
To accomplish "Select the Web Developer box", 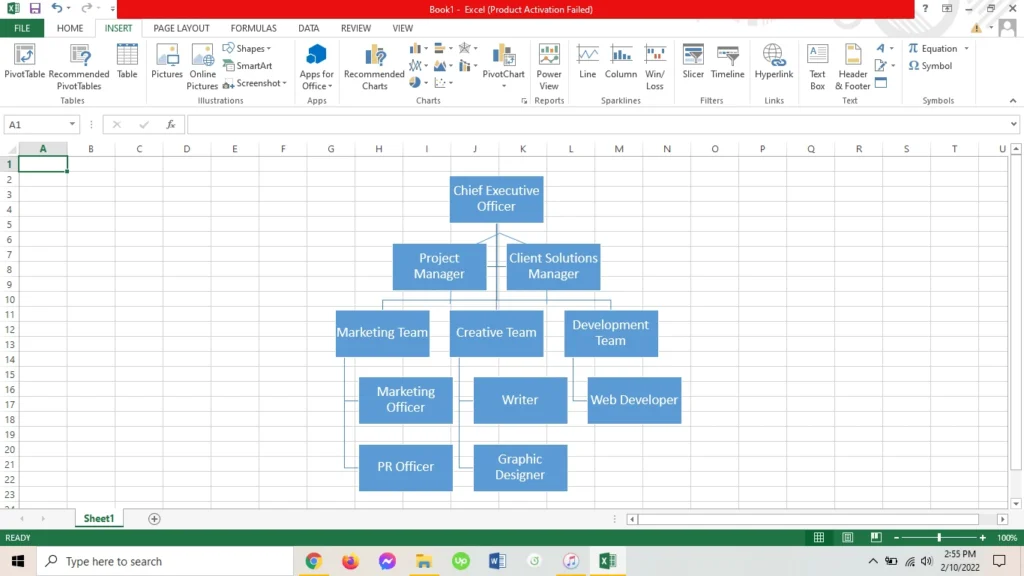I will click(x=634, y=400).
